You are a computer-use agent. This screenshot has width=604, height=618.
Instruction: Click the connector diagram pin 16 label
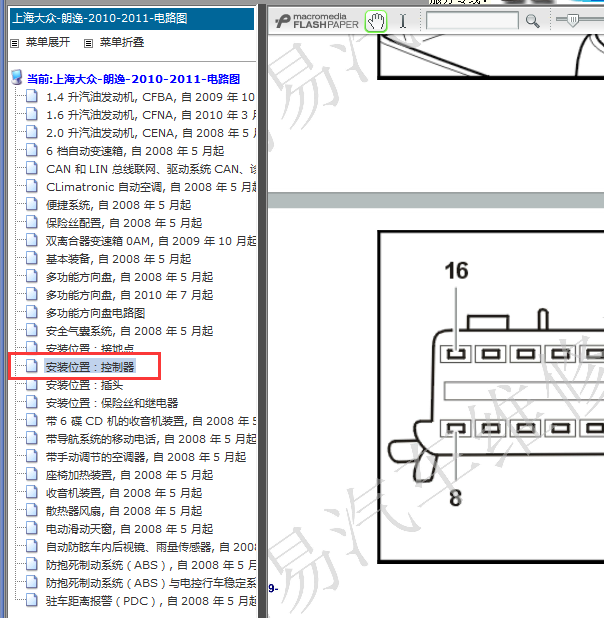point(457,271)
